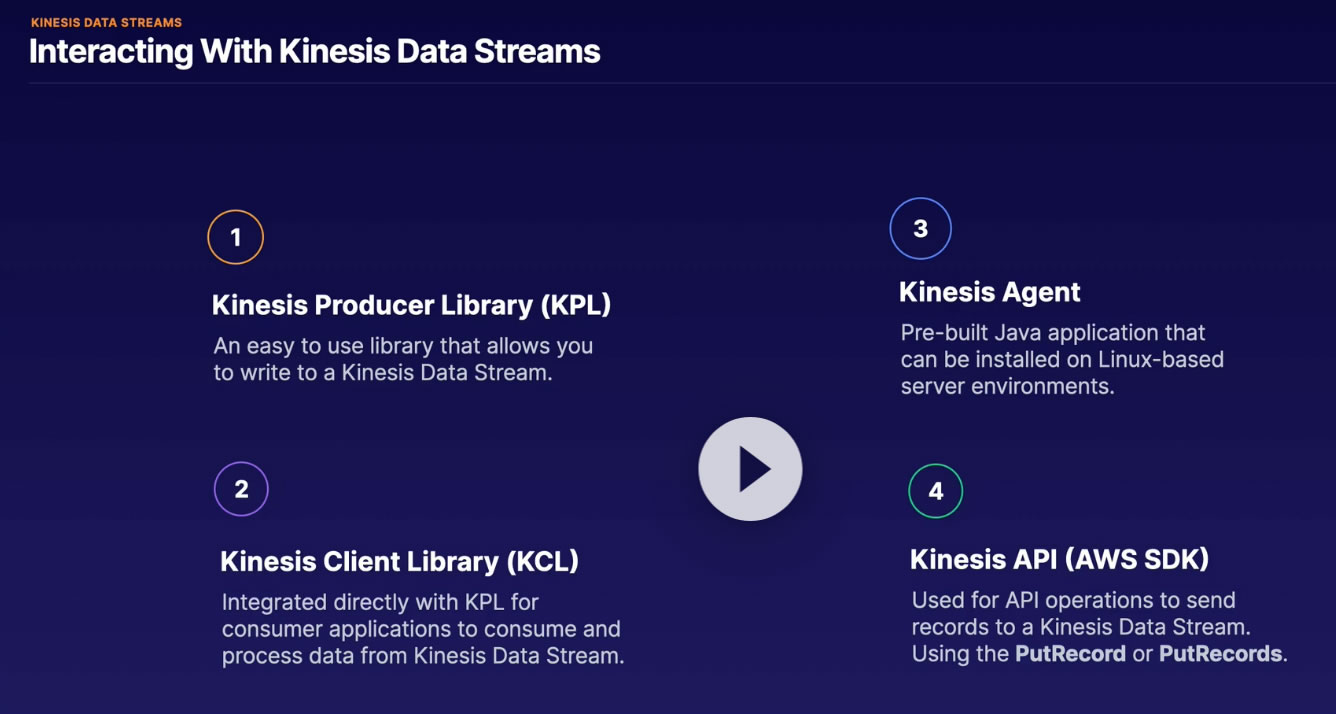
Task: Click the purple number 2 circle
Action: 241,489
